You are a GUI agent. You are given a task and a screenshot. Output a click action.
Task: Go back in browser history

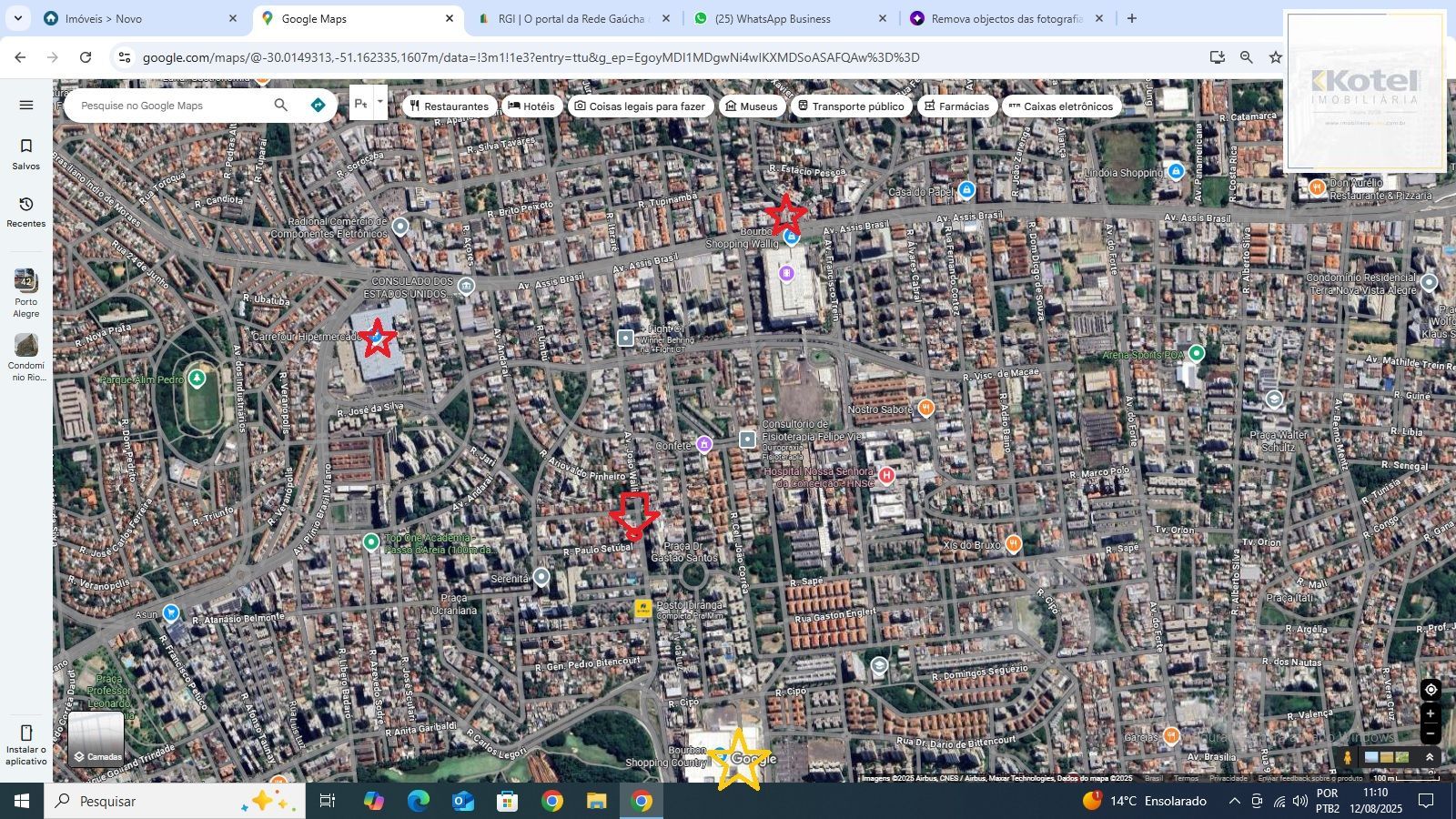pyautogui.click(x=20, y=57)
